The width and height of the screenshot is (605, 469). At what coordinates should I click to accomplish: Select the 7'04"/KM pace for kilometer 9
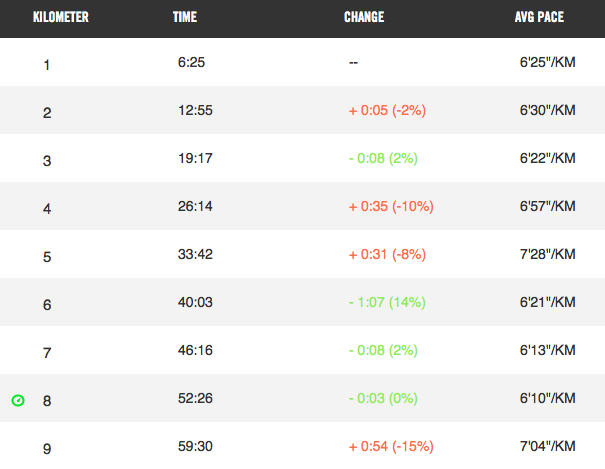(547, 447)
